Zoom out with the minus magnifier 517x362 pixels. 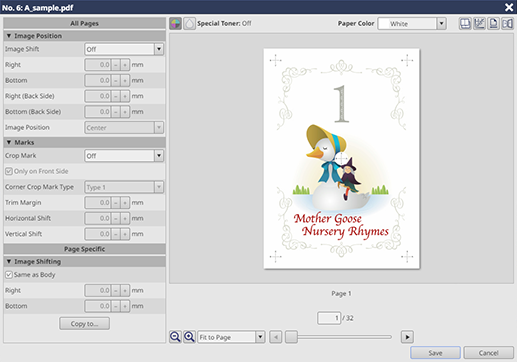(175, 337)
